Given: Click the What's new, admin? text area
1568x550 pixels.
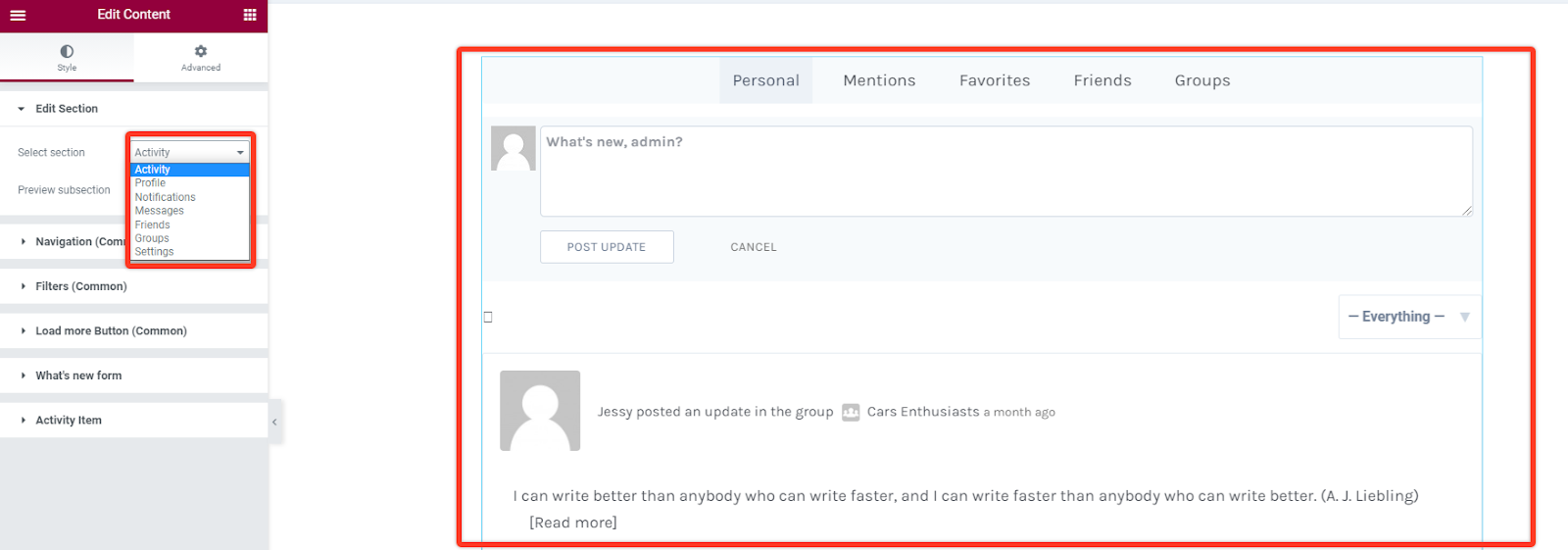Looking at the screenshot, I should pyautogui.click(x=1005, y=171).
